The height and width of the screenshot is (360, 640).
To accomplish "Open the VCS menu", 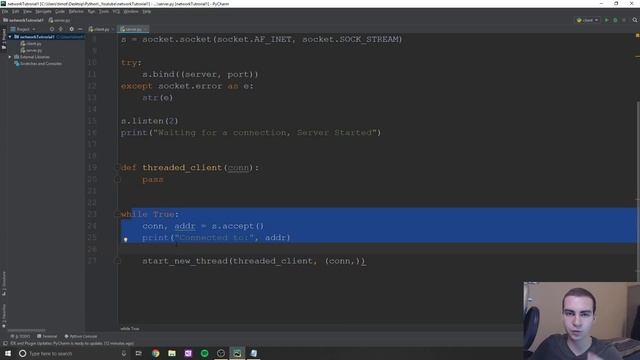I will pyautogui.click(x=116, y=11).
